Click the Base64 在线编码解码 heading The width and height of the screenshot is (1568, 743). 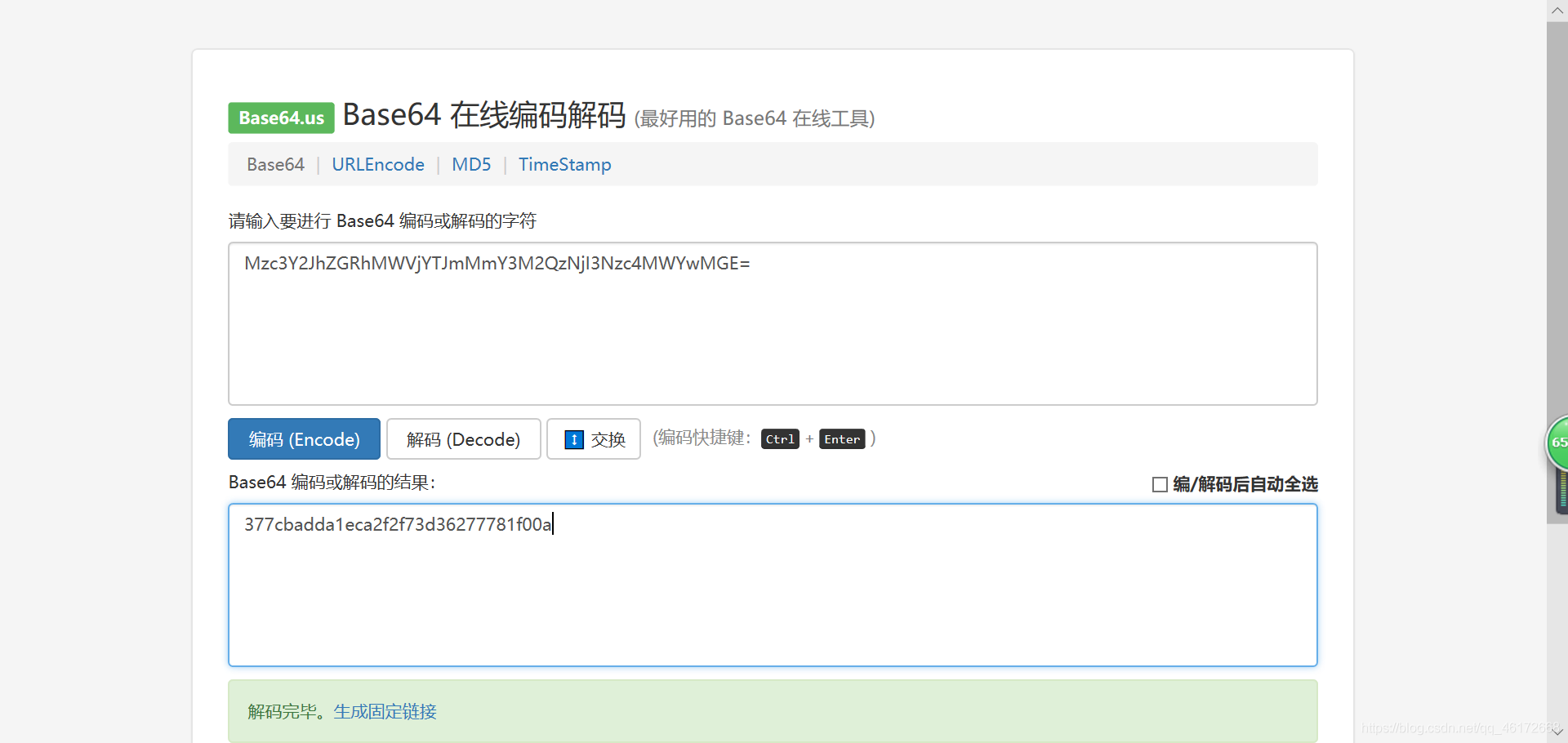484,115
